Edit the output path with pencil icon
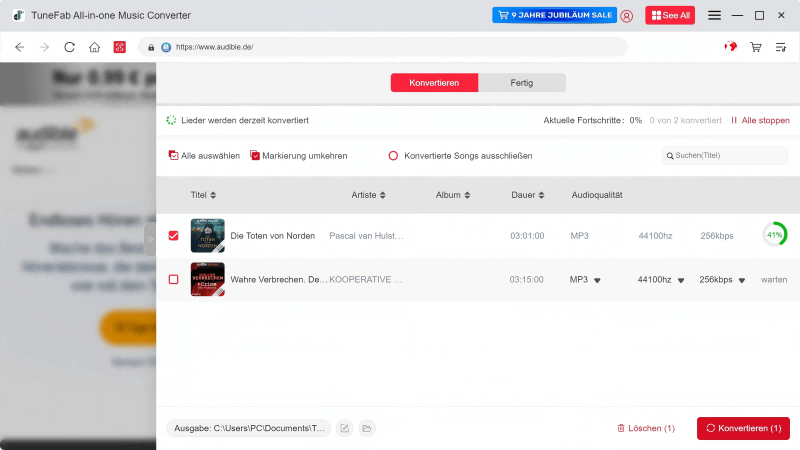The image size is (800, 450). [344, 428]
